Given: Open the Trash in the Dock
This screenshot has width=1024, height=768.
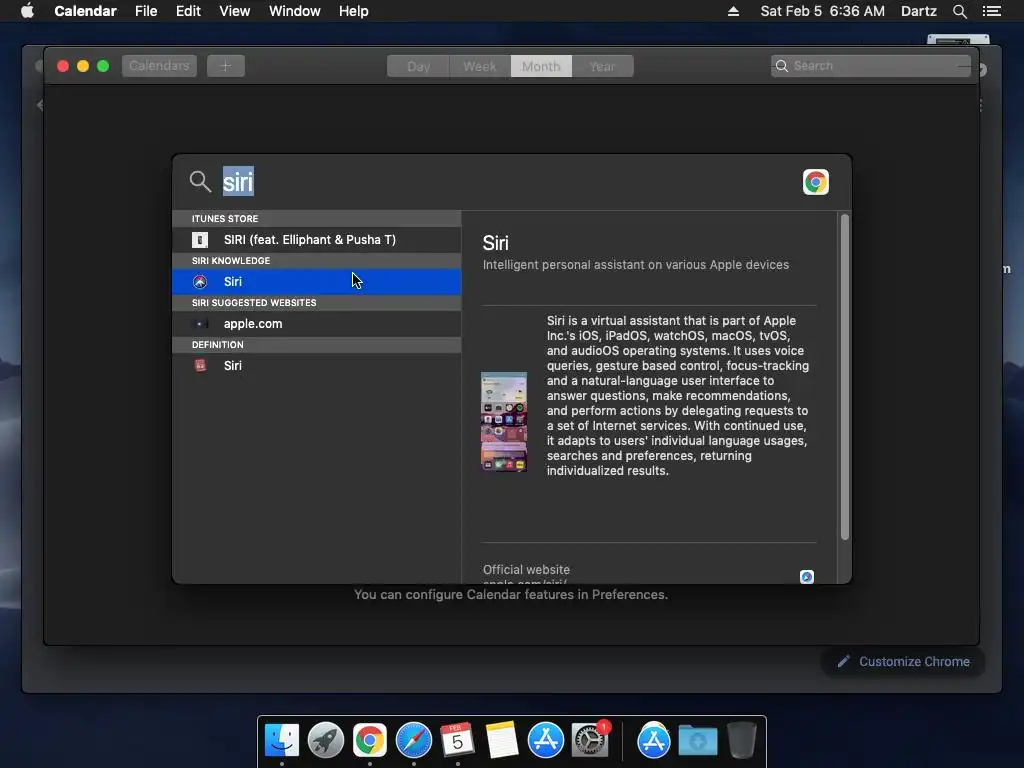Looking at the screenshot, I should click(741, 741).
